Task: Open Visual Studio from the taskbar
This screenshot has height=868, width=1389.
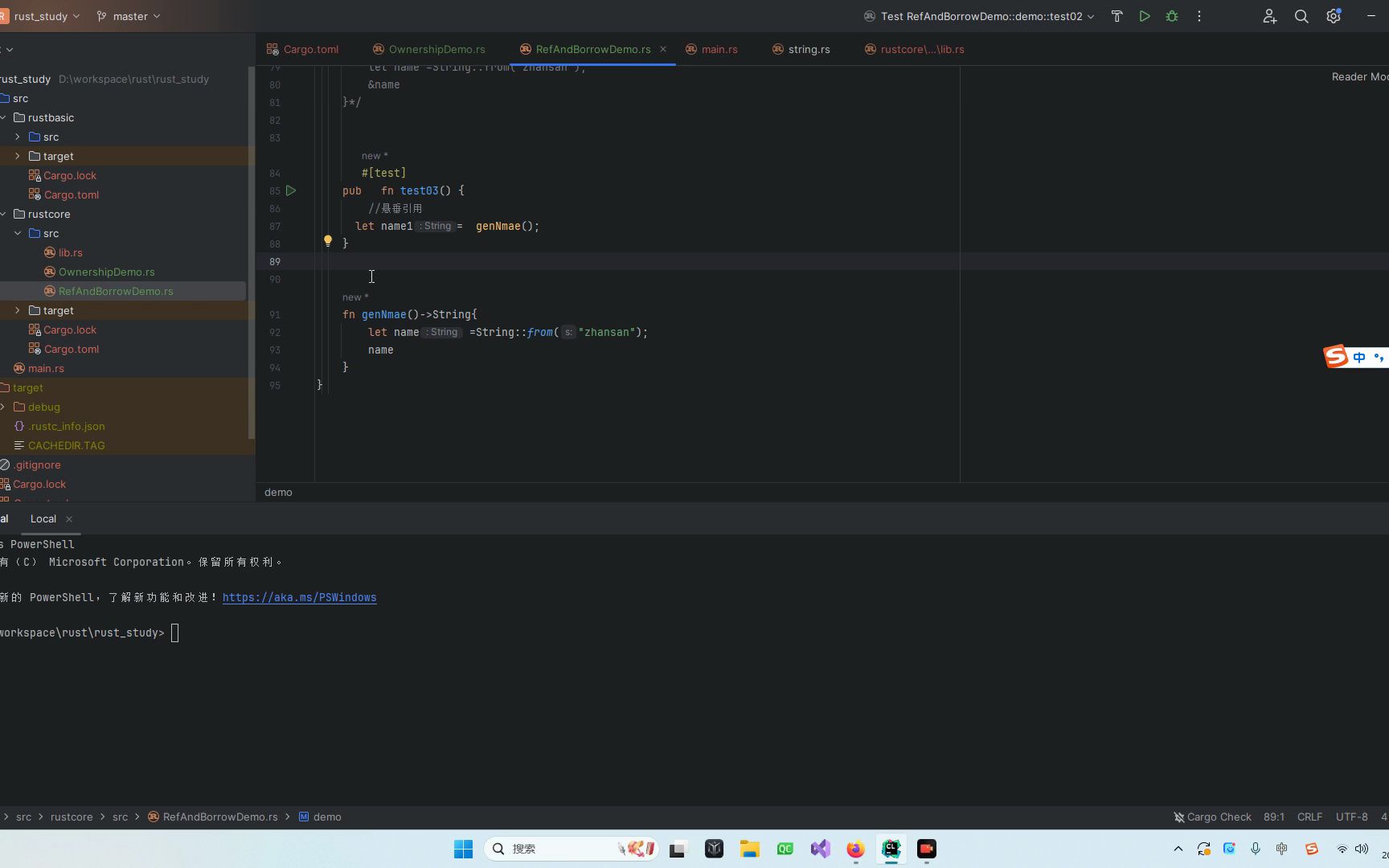Action: pyautogui.click(x=820, y=849)
